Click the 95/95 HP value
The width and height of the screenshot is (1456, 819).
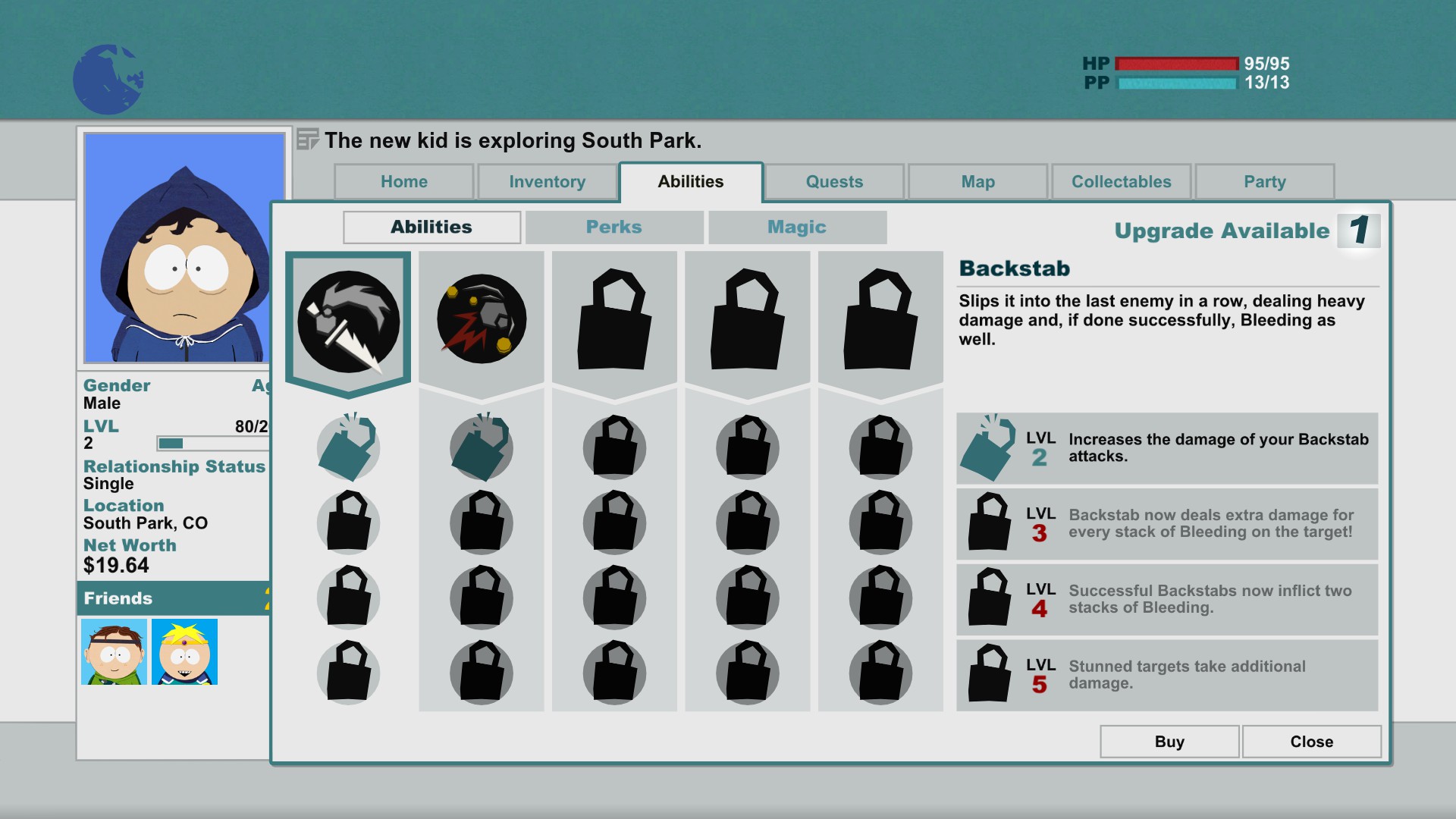pos(1266,64)
